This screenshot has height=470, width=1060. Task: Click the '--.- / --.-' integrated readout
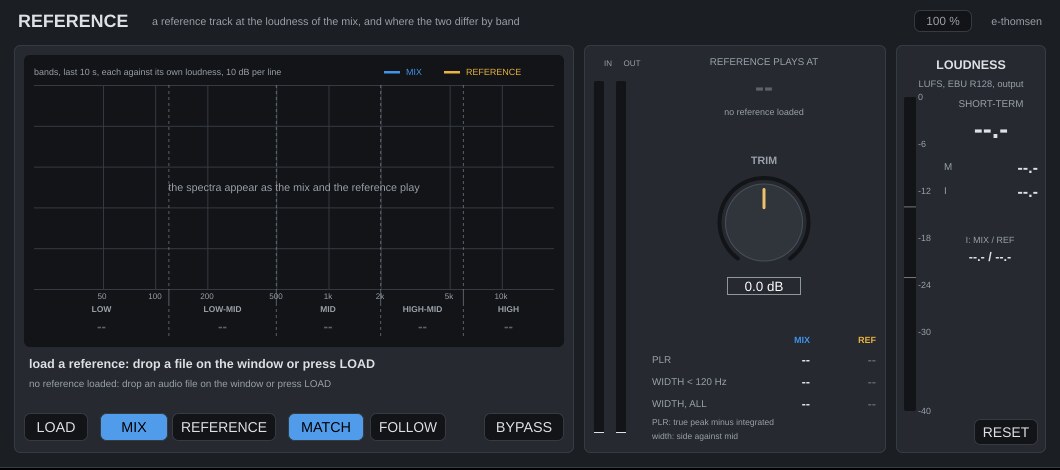coord(990,258)
